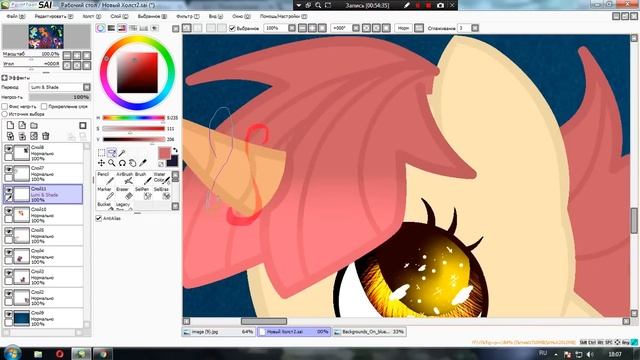
Task: Switch to the image (9).jpg document tab
Action: [218, 332]
